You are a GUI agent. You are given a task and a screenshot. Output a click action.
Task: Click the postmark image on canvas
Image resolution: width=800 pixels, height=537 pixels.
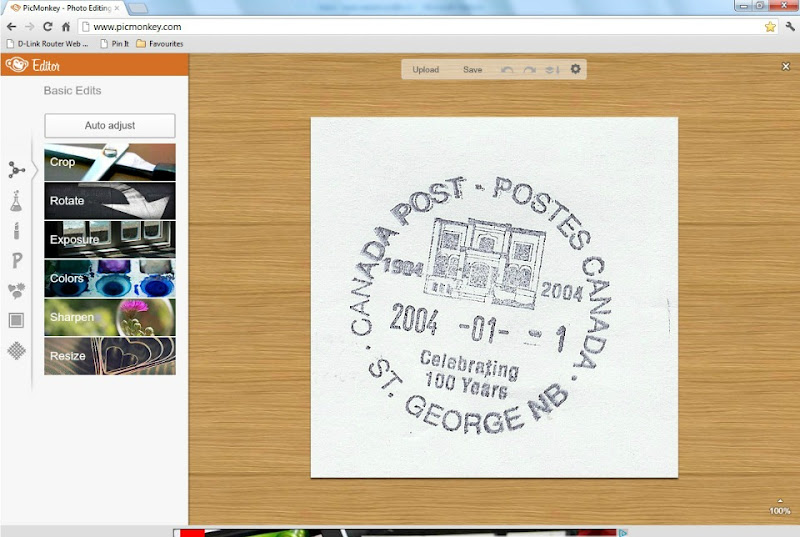[494, 298]
